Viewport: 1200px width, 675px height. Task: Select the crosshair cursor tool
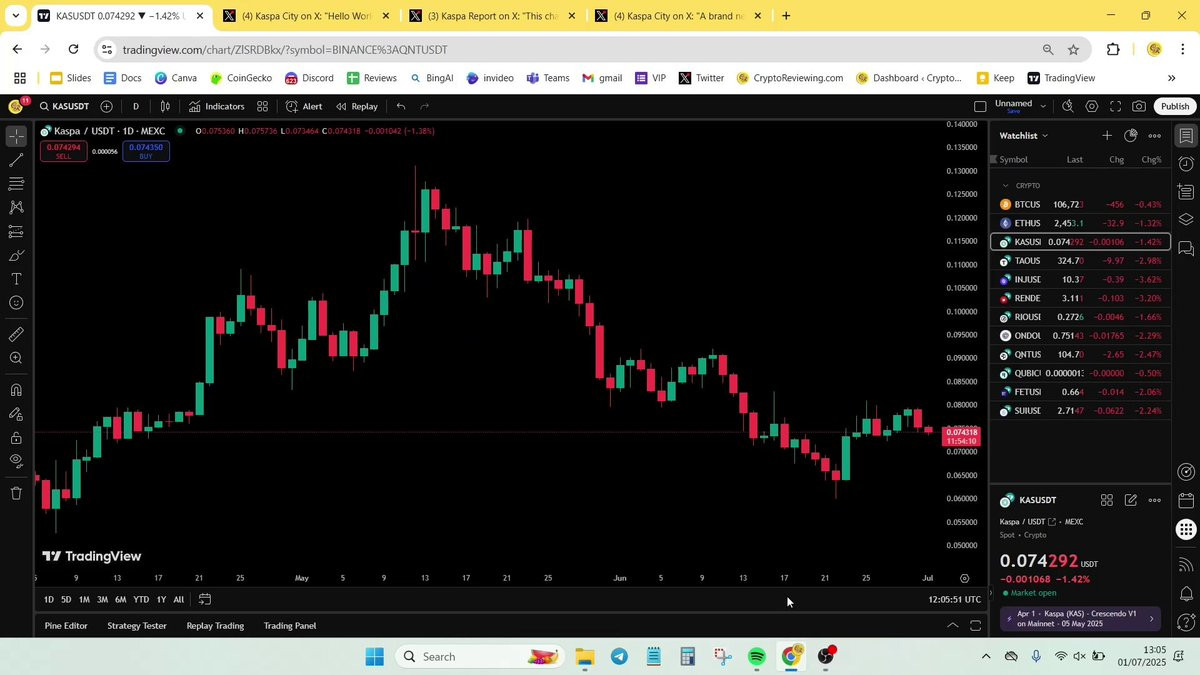(16, 136)
